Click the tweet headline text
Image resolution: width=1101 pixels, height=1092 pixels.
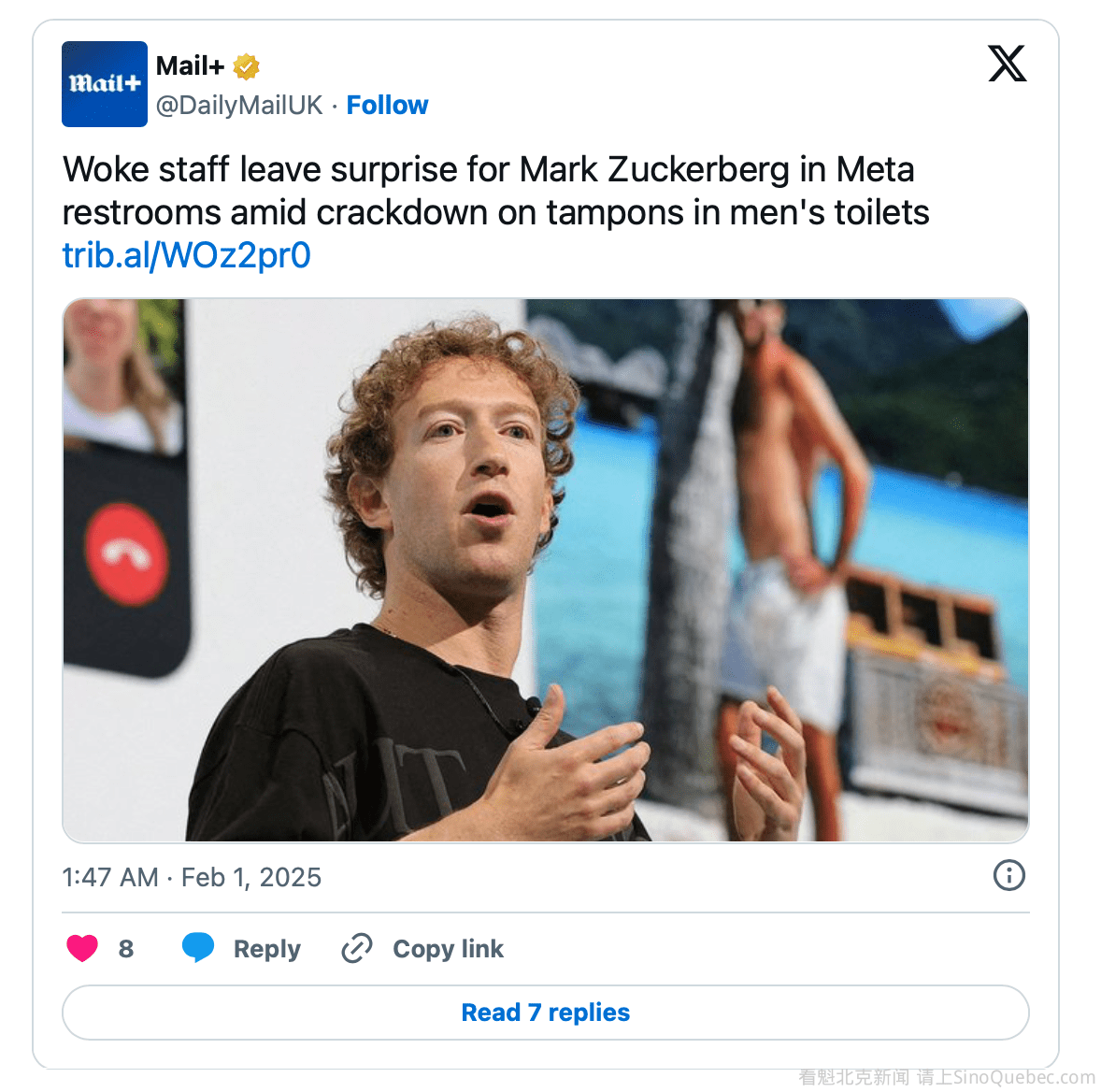click(x=495, y=191)
